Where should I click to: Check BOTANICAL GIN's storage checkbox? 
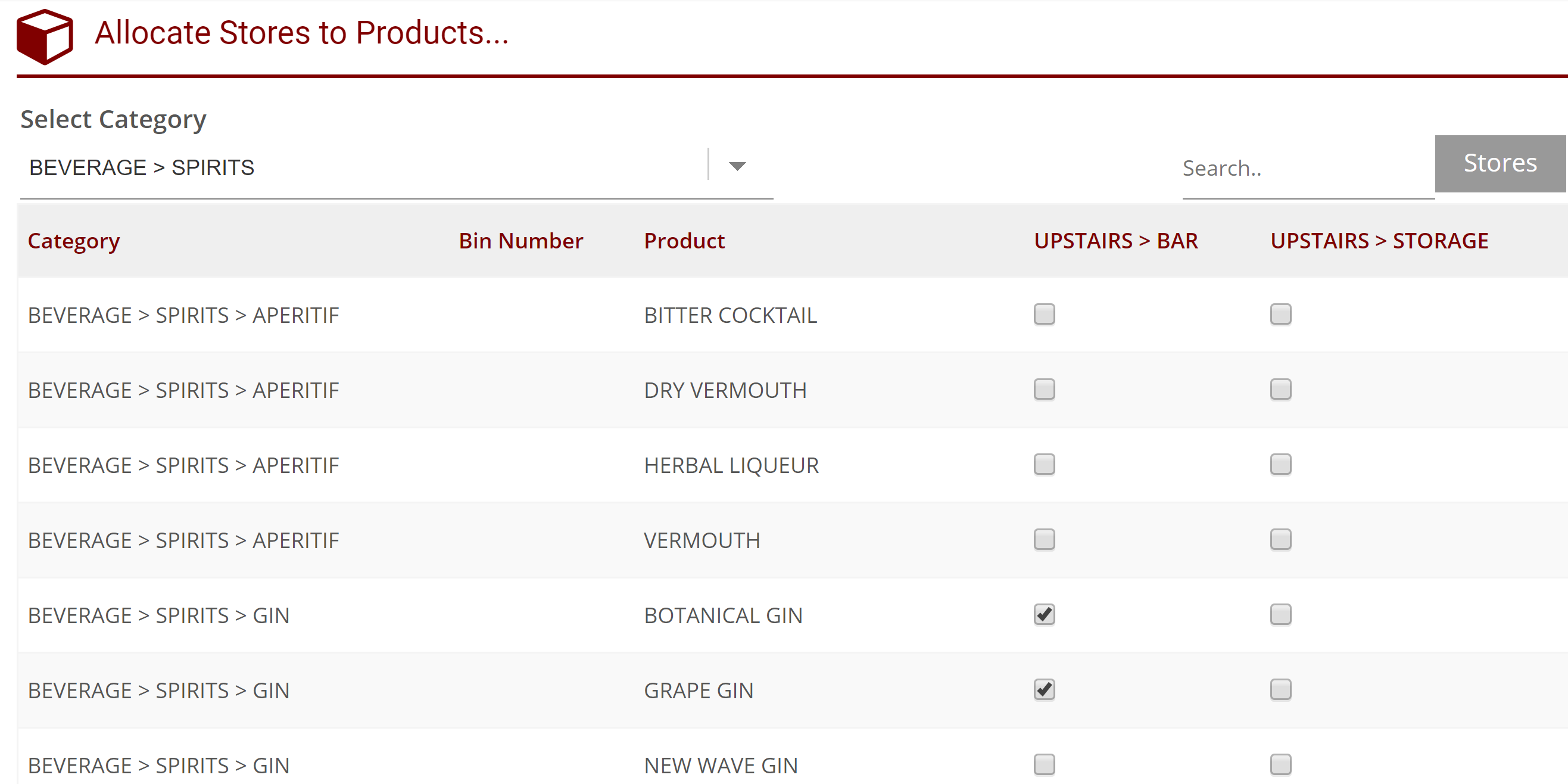click(1281, 615)
